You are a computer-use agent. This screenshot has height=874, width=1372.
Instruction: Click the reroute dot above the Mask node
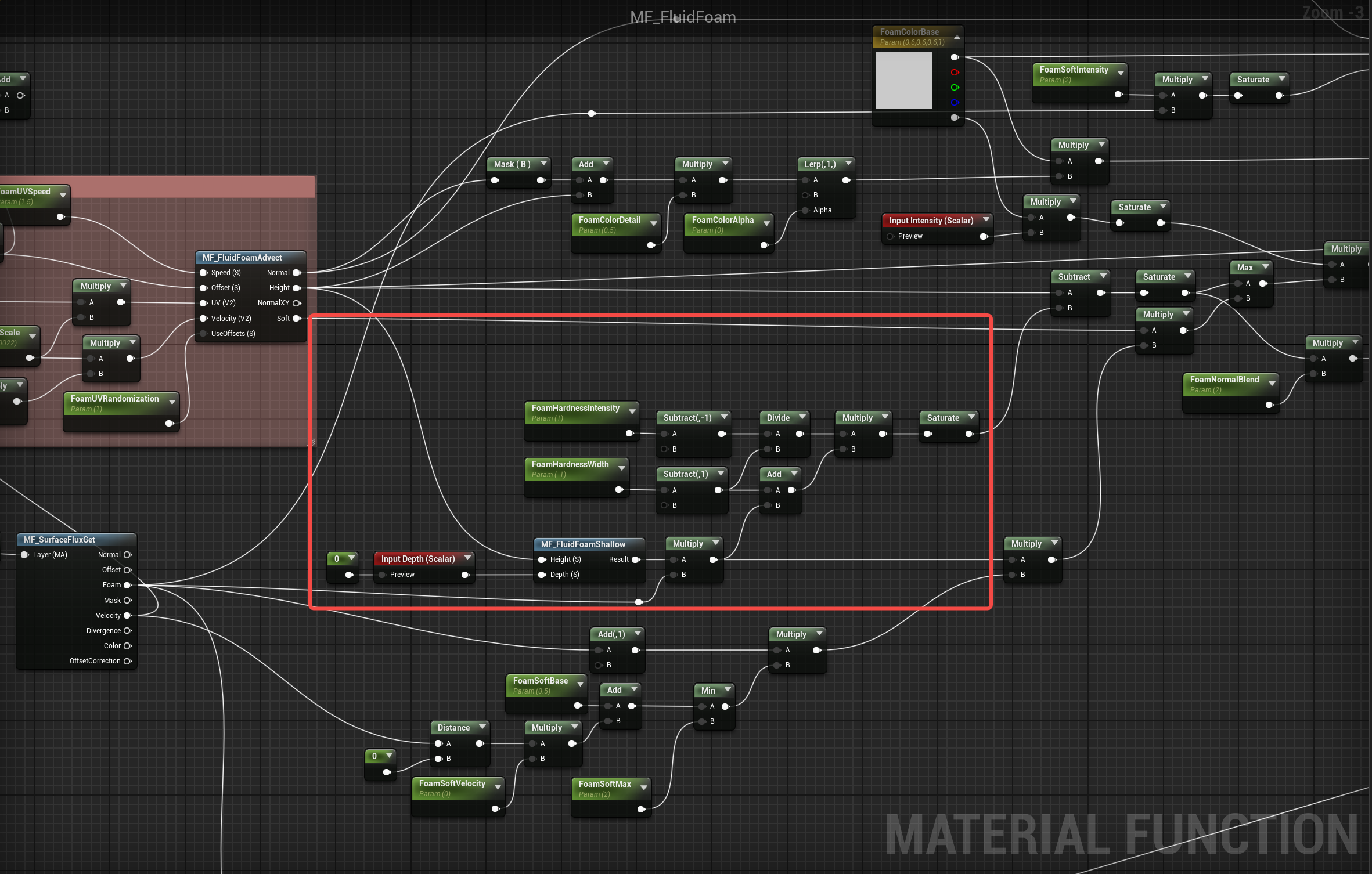591,114
